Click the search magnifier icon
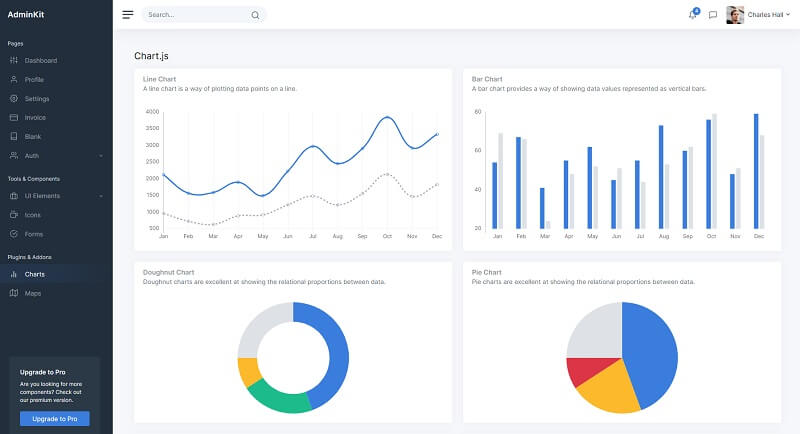The width and height of the screenshot is (800, 434). tap(255, 15)
